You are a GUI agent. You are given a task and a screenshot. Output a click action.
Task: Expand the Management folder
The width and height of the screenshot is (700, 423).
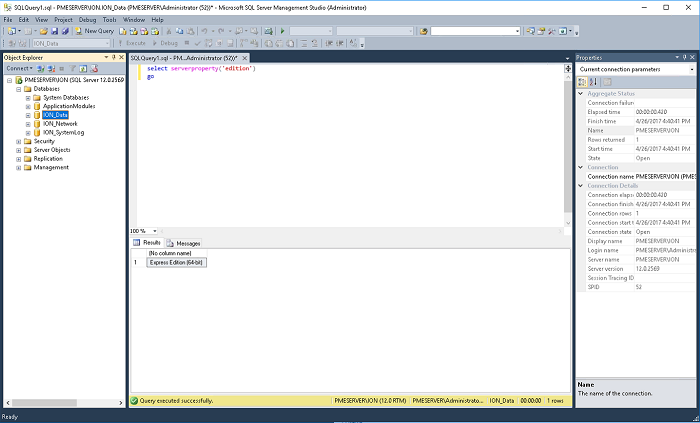pos(18,168)
